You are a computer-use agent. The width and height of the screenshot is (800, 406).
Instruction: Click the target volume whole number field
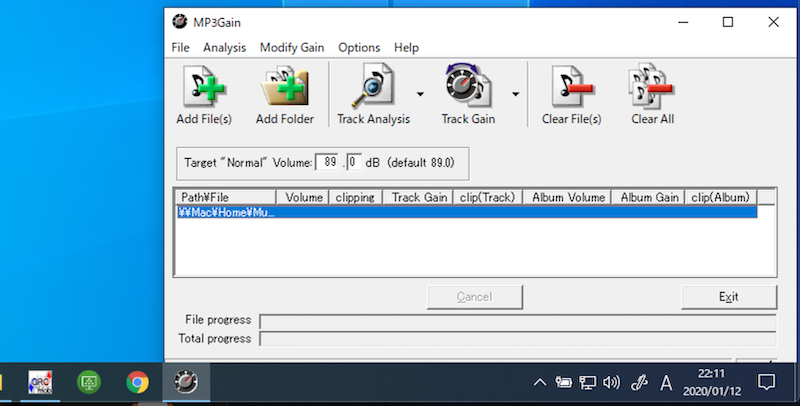click(327, 162)
